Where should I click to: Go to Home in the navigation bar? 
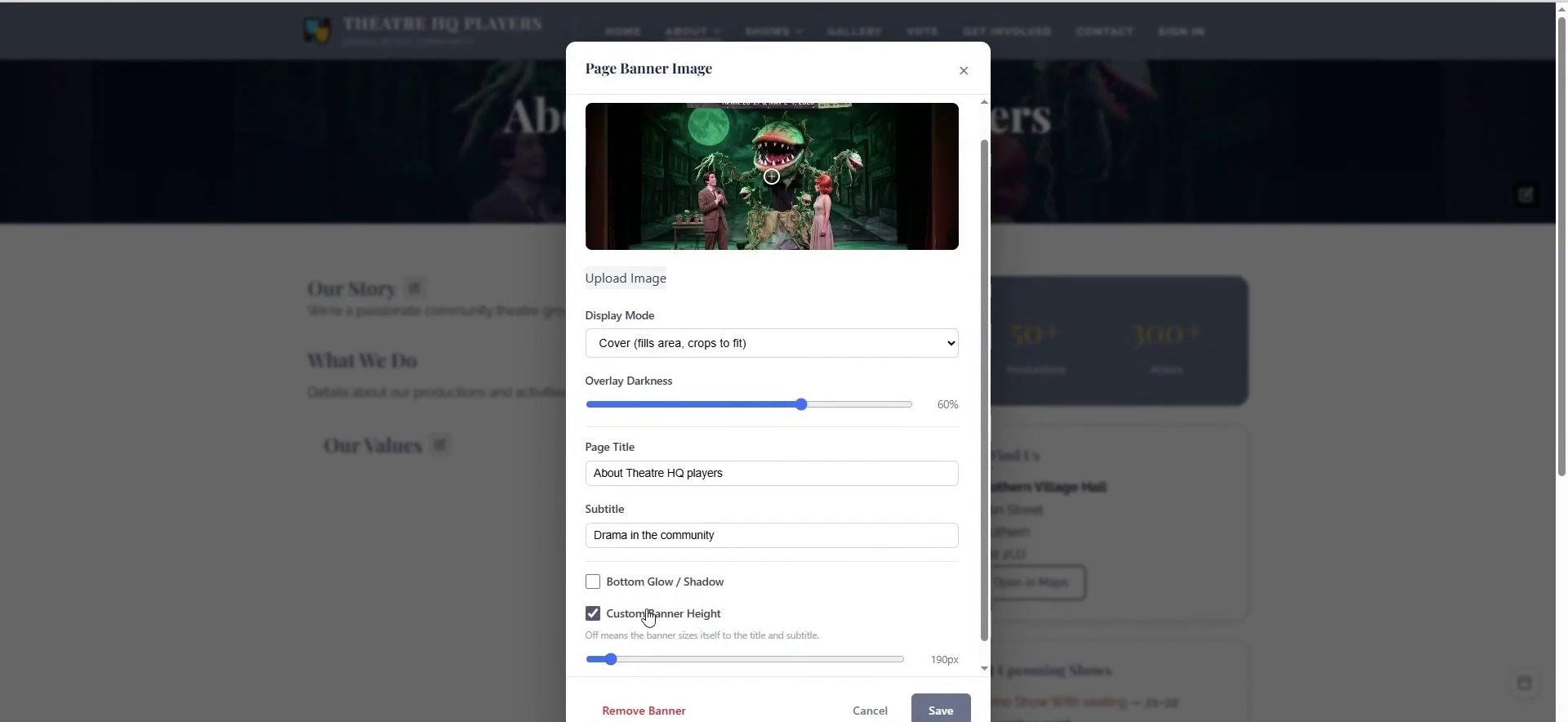pyautogui.click(x=623, y=32)
